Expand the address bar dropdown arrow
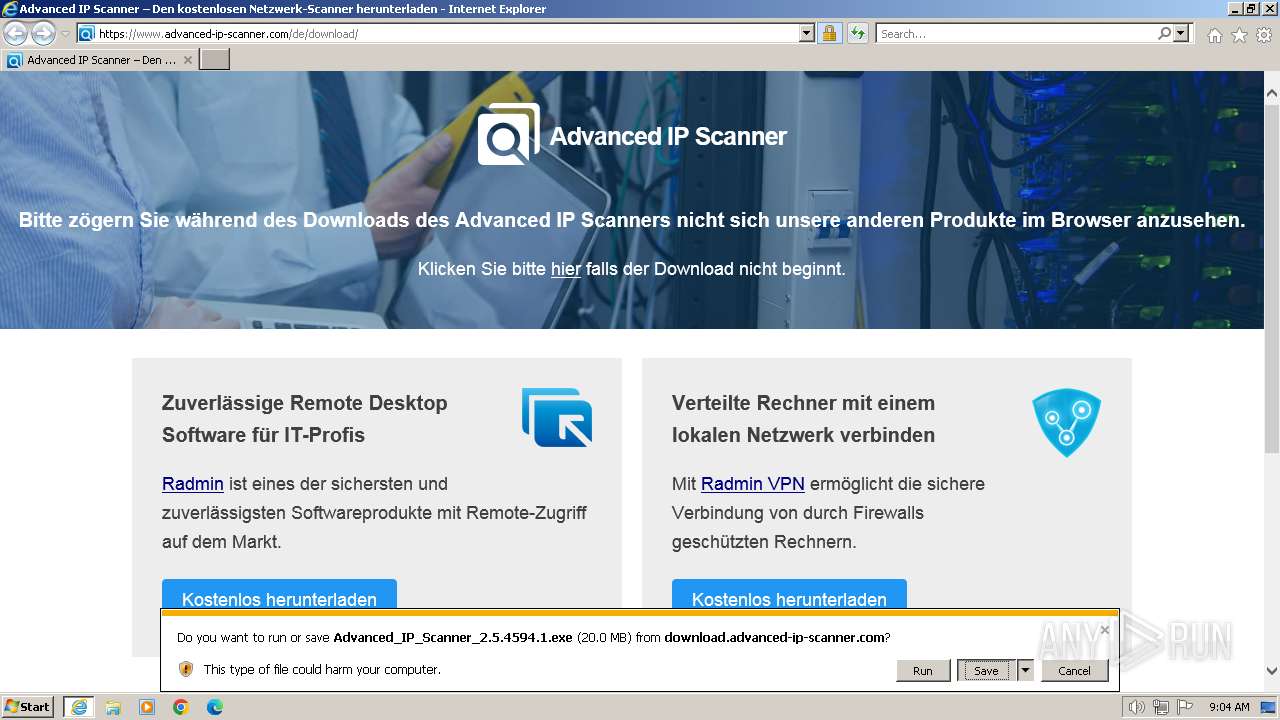The width and height of the screenshot is (1280, 720). [x=807, y=33]
